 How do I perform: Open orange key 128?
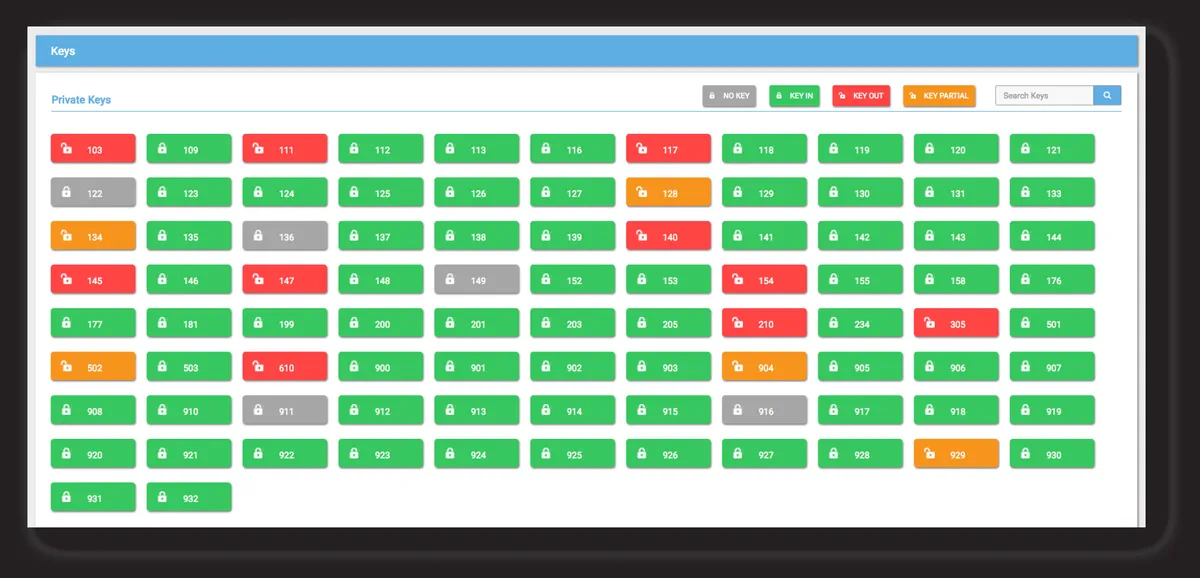coord(669,192)
